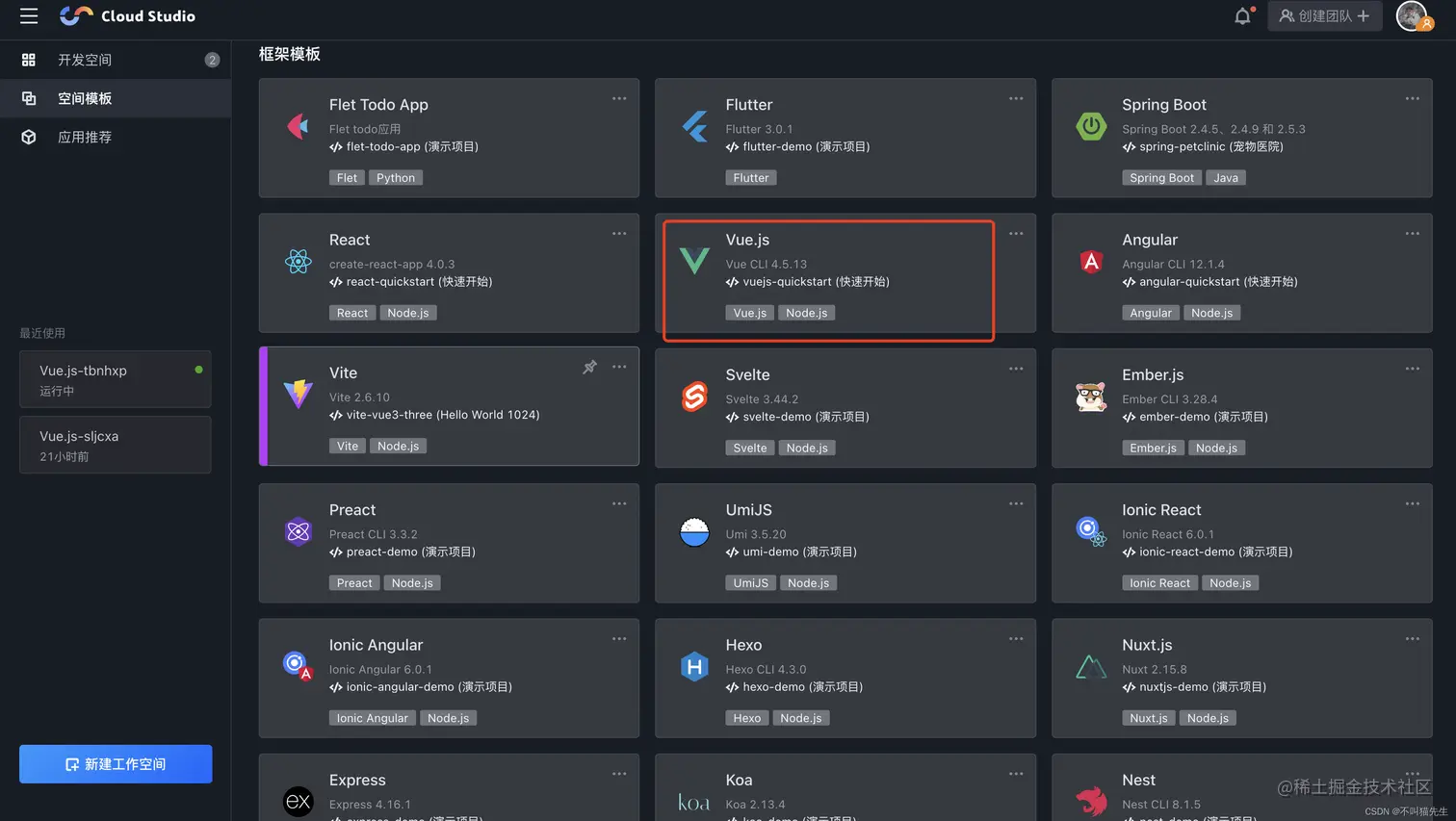Open more options on Hexo card

pos(1016,638)
